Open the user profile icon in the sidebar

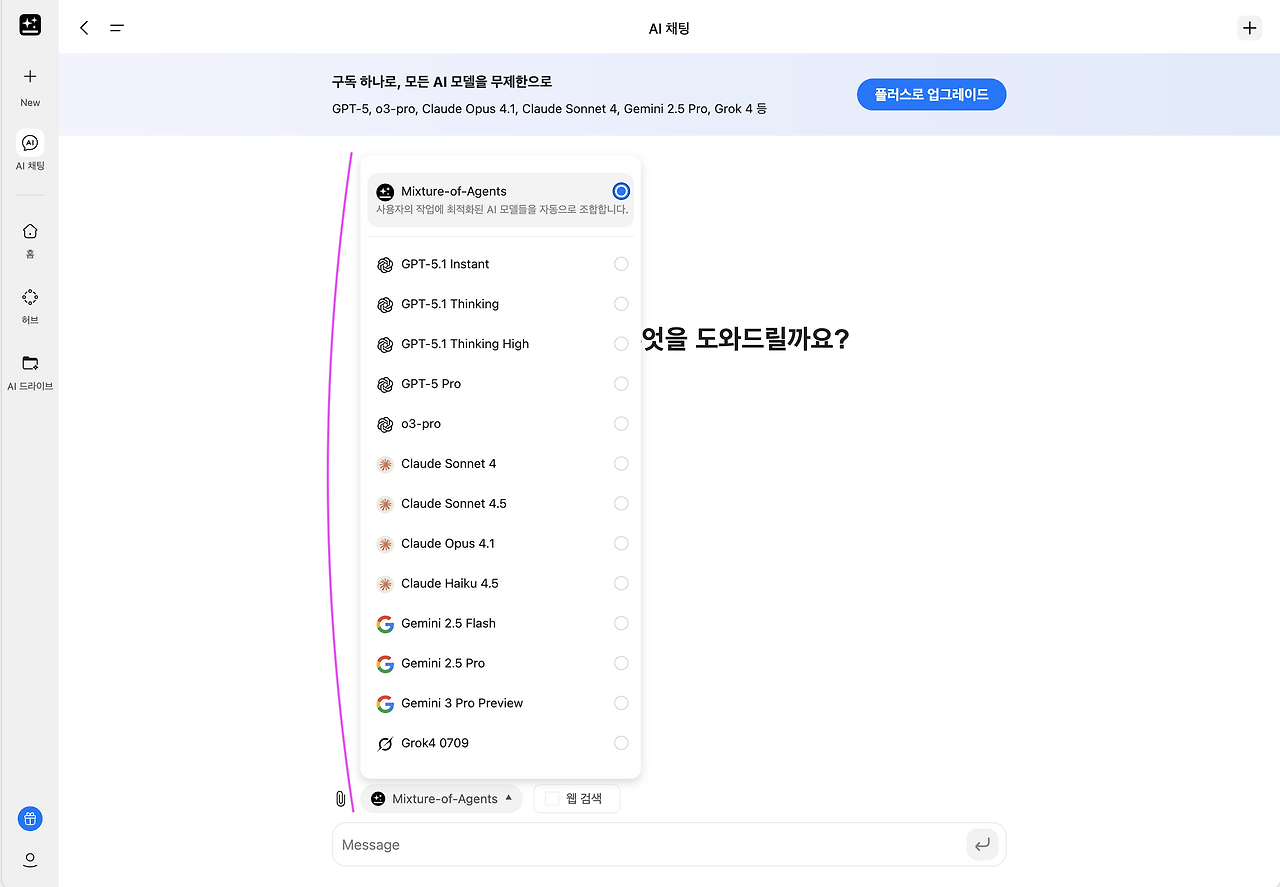(x=30, y=859)
